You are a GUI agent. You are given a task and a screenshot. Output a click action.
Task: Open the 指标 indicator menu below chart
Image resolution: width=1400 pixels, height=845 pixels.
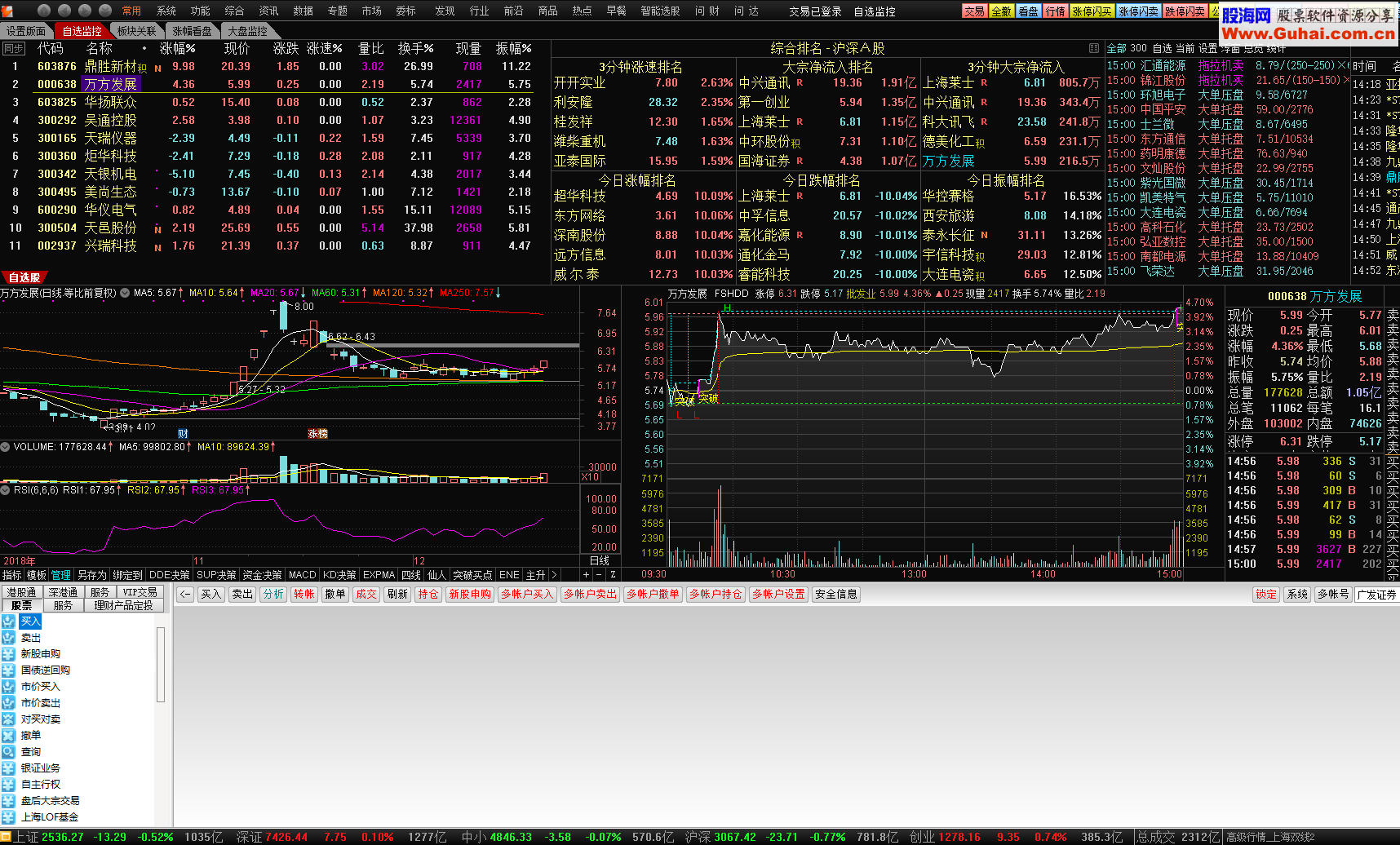[12, 575]
